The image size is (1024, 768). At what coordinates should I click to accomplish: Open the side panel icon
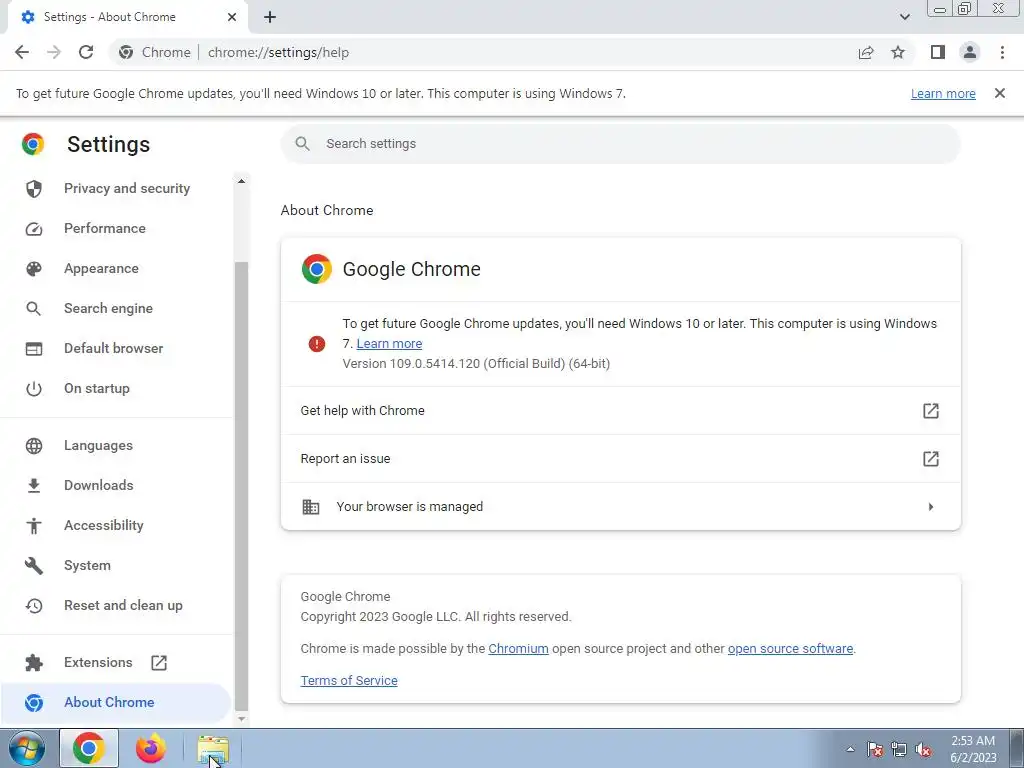point(938,52)
